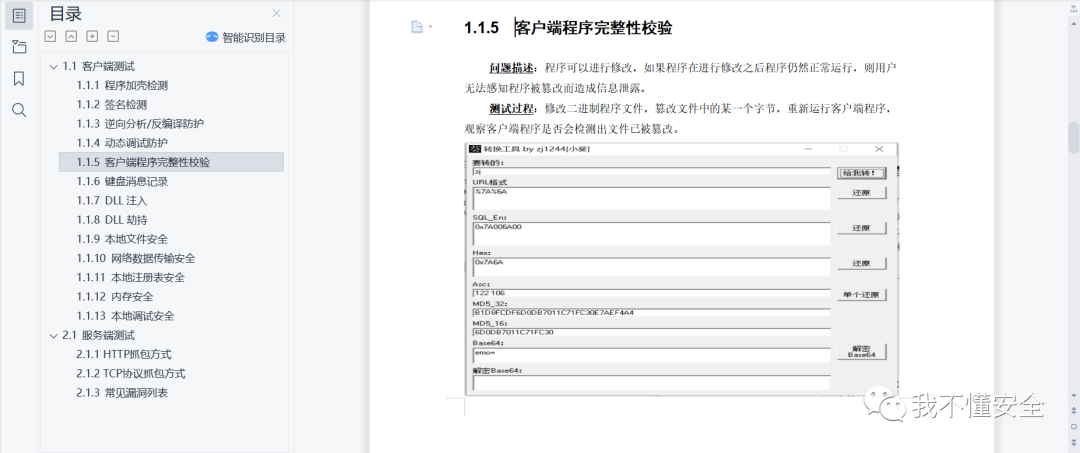
Task: Click the expand-all down-arrow box icon
Action: tap(50, 36)
